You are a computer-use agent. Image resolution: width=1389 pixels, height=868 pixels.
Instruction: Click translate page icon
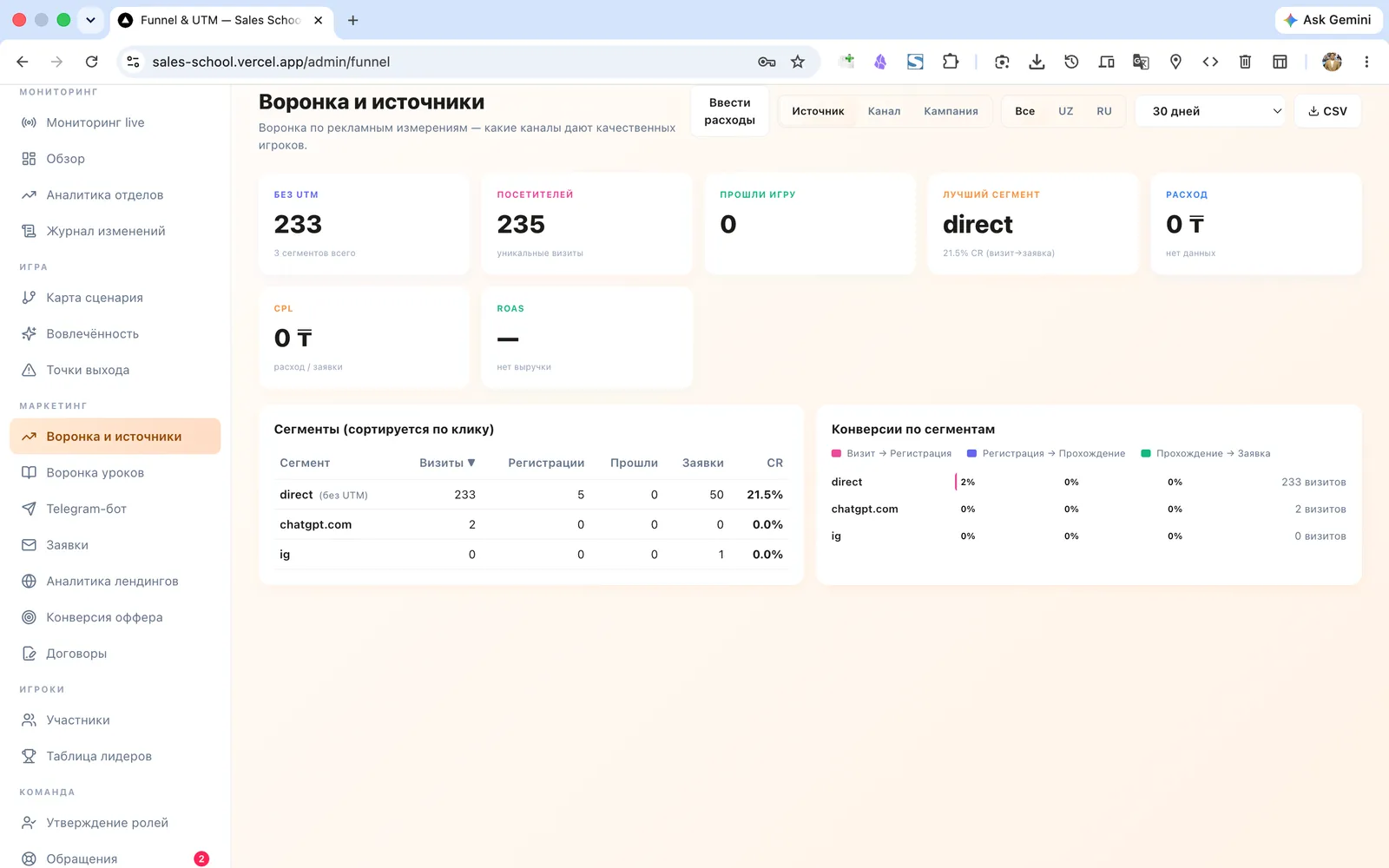point(1141,62)
